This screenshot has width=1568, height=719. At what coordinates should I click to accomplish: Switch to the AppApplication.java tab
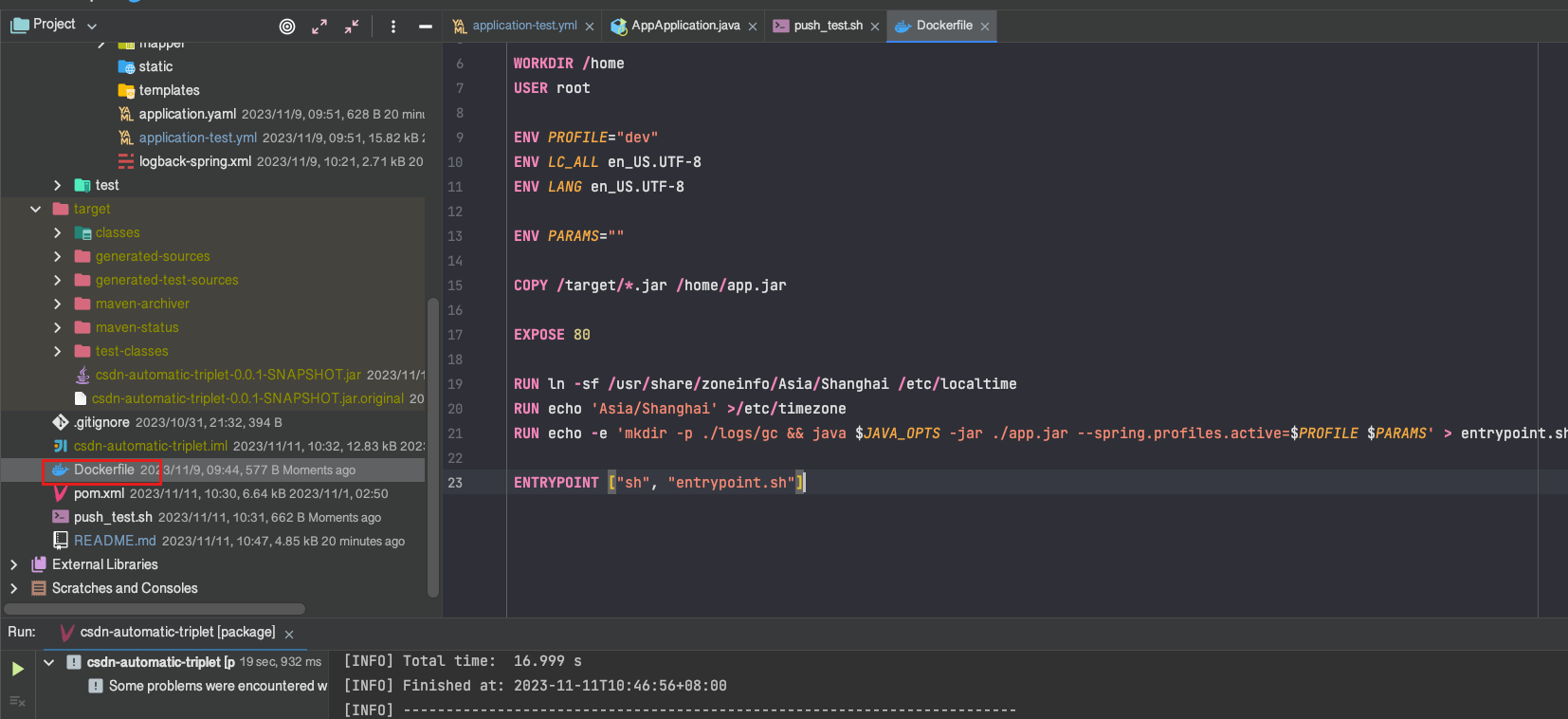click(x=685, y=26)
